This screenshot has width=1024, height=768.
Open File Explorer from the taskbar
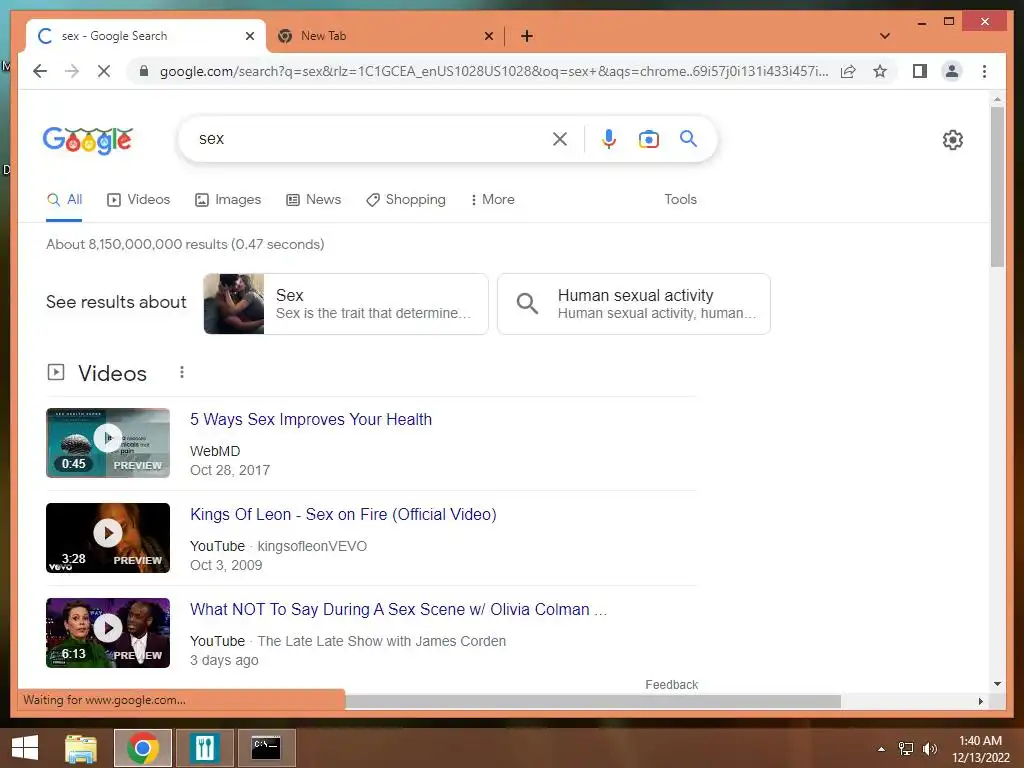tap(81, 748)
